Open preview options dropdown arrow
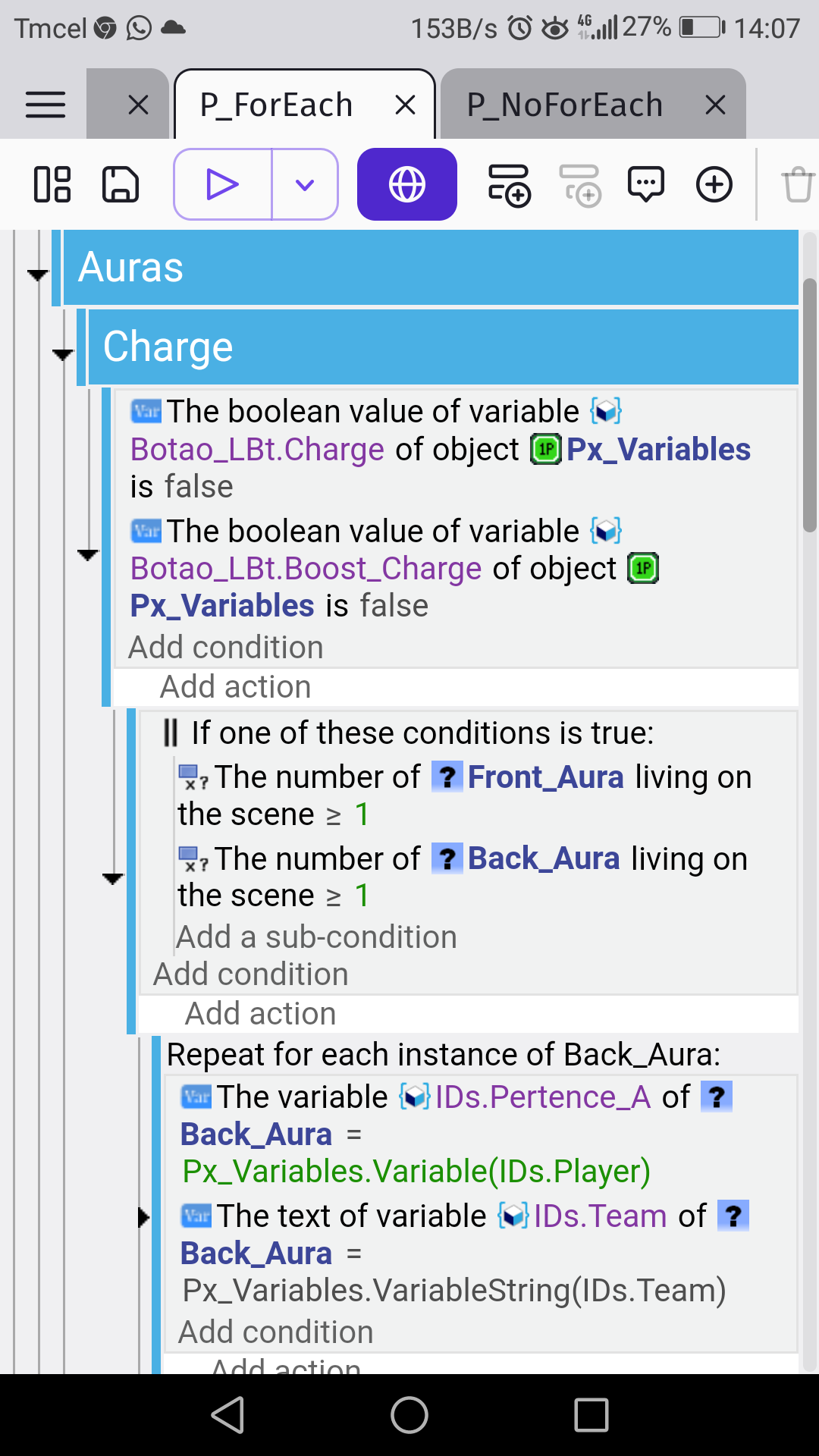 (x=305, y=184)
